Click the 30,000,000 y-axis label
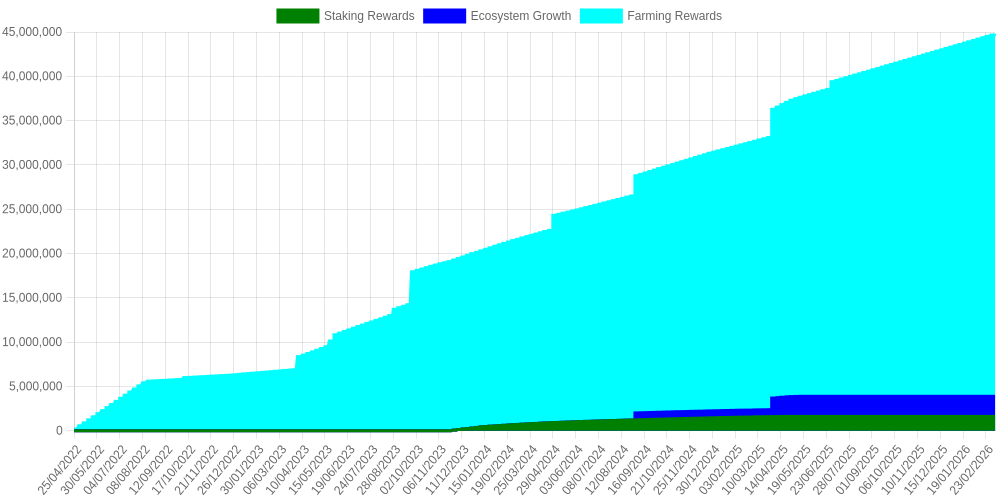The height and width of the screenshot is (500, 1000). (32, 165)
